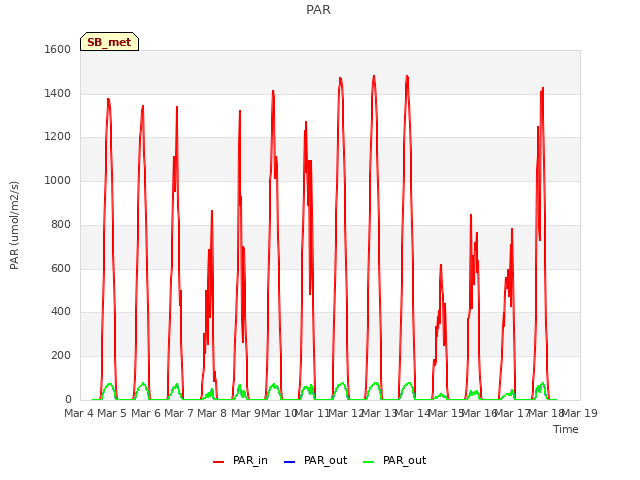Click the 200 y-axis tick label
640x480 pixels.
click(x=61, y=356)
